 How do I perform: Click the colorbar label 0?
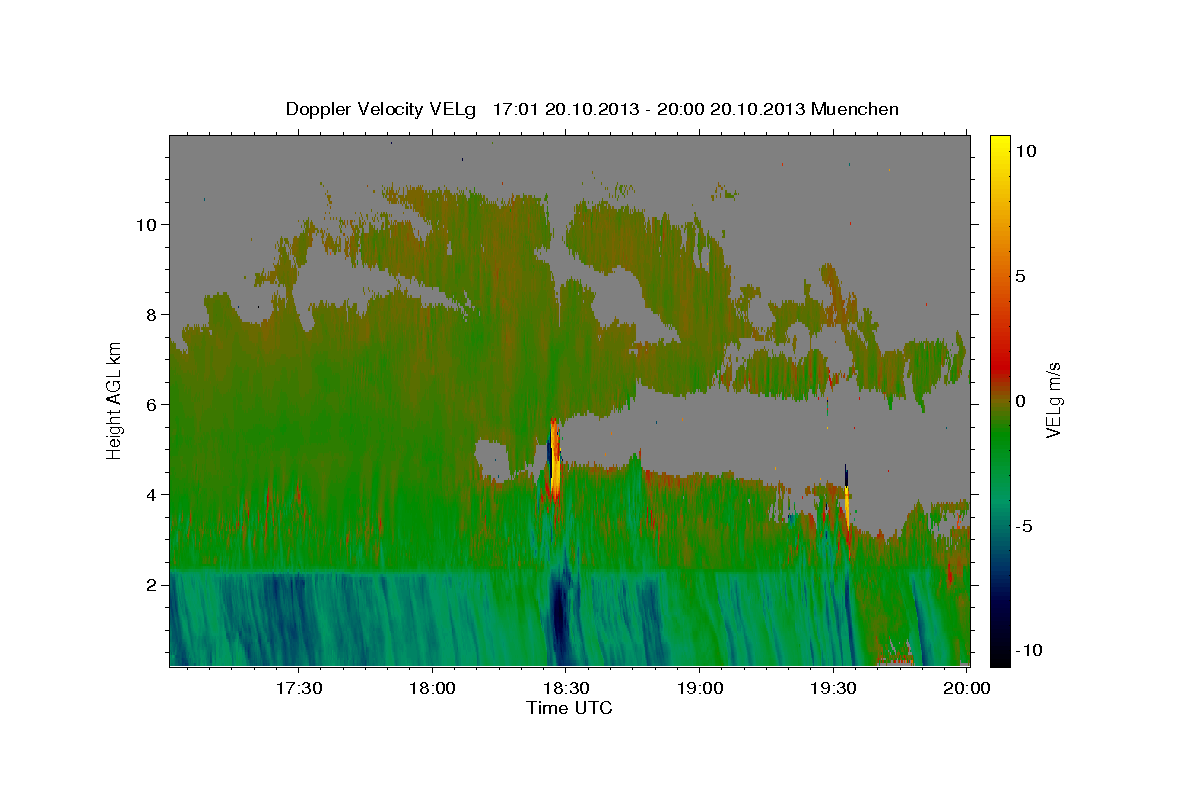[1020, 401]
